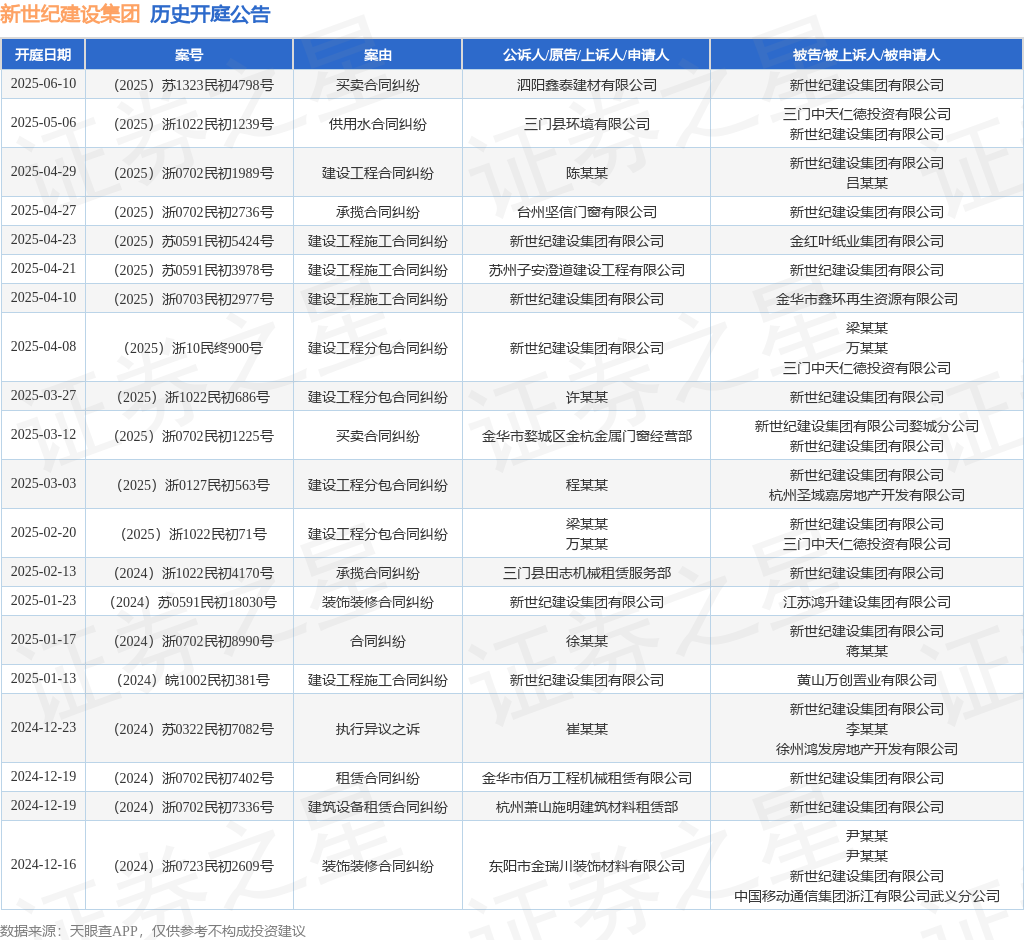Click defendant 新世纪建设集团有限公司婺城分公司
Screen dimensions: 1024x940
(867, 427)
